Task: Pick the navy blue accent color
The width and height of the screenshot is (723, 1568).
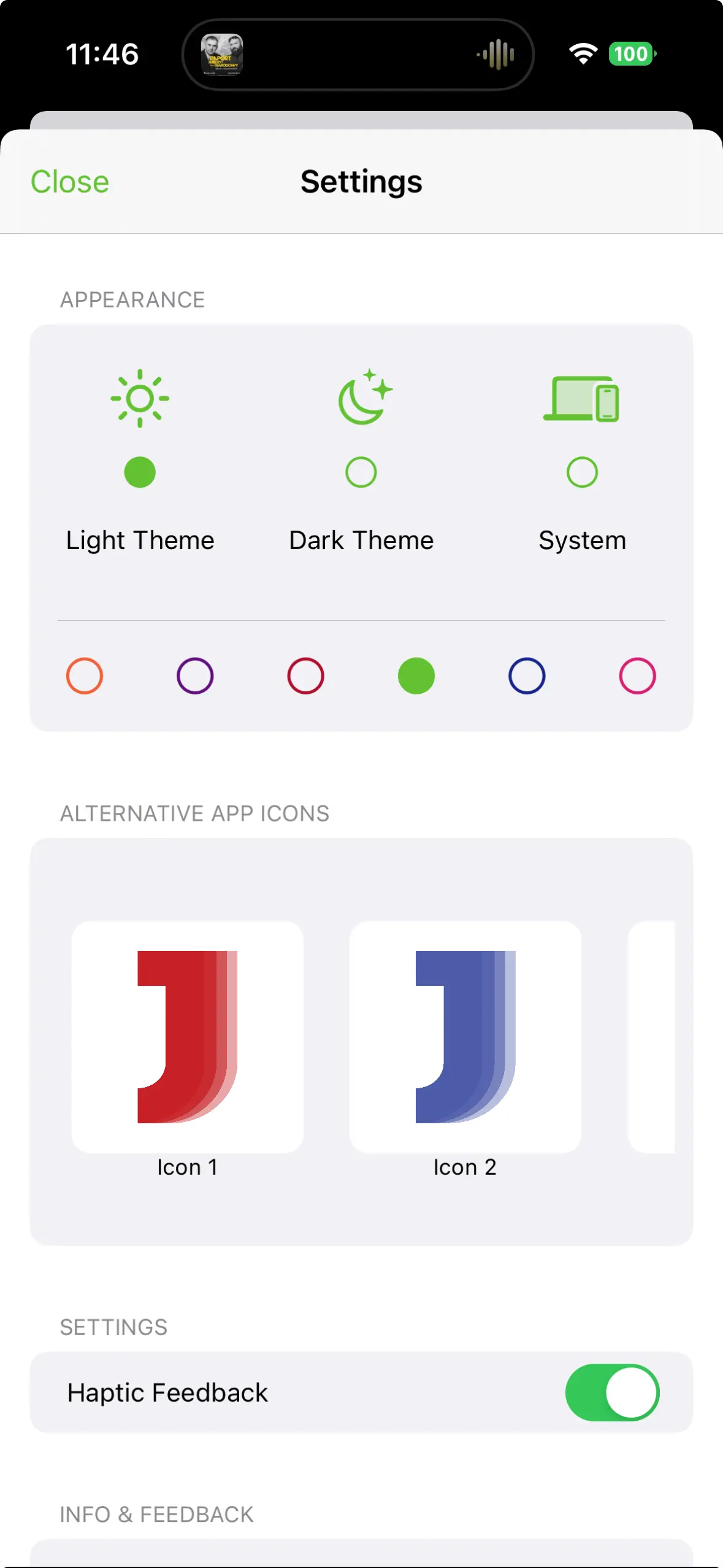Action: click(527, 675)
